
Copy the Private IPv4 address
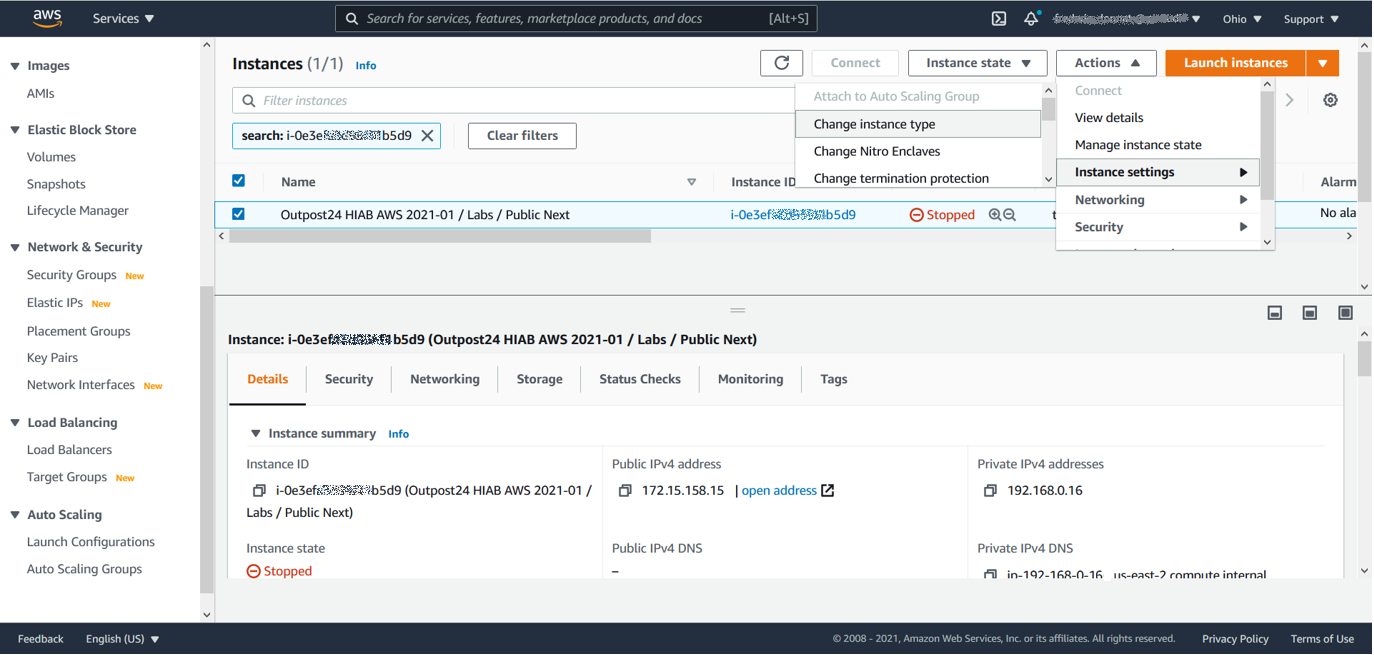990,490
